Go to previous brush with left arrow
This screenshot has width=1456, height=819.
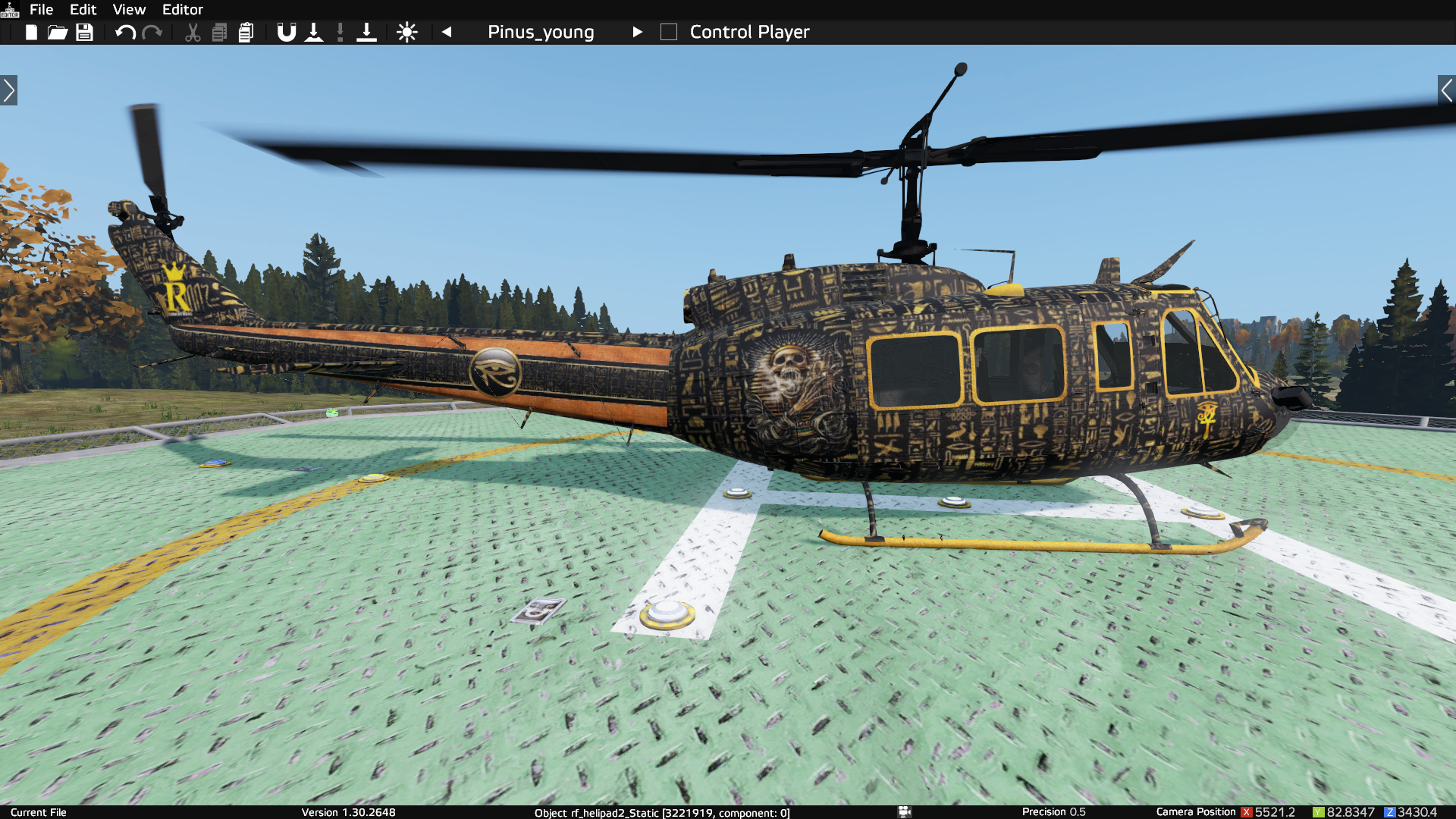[x=446, y=32]
